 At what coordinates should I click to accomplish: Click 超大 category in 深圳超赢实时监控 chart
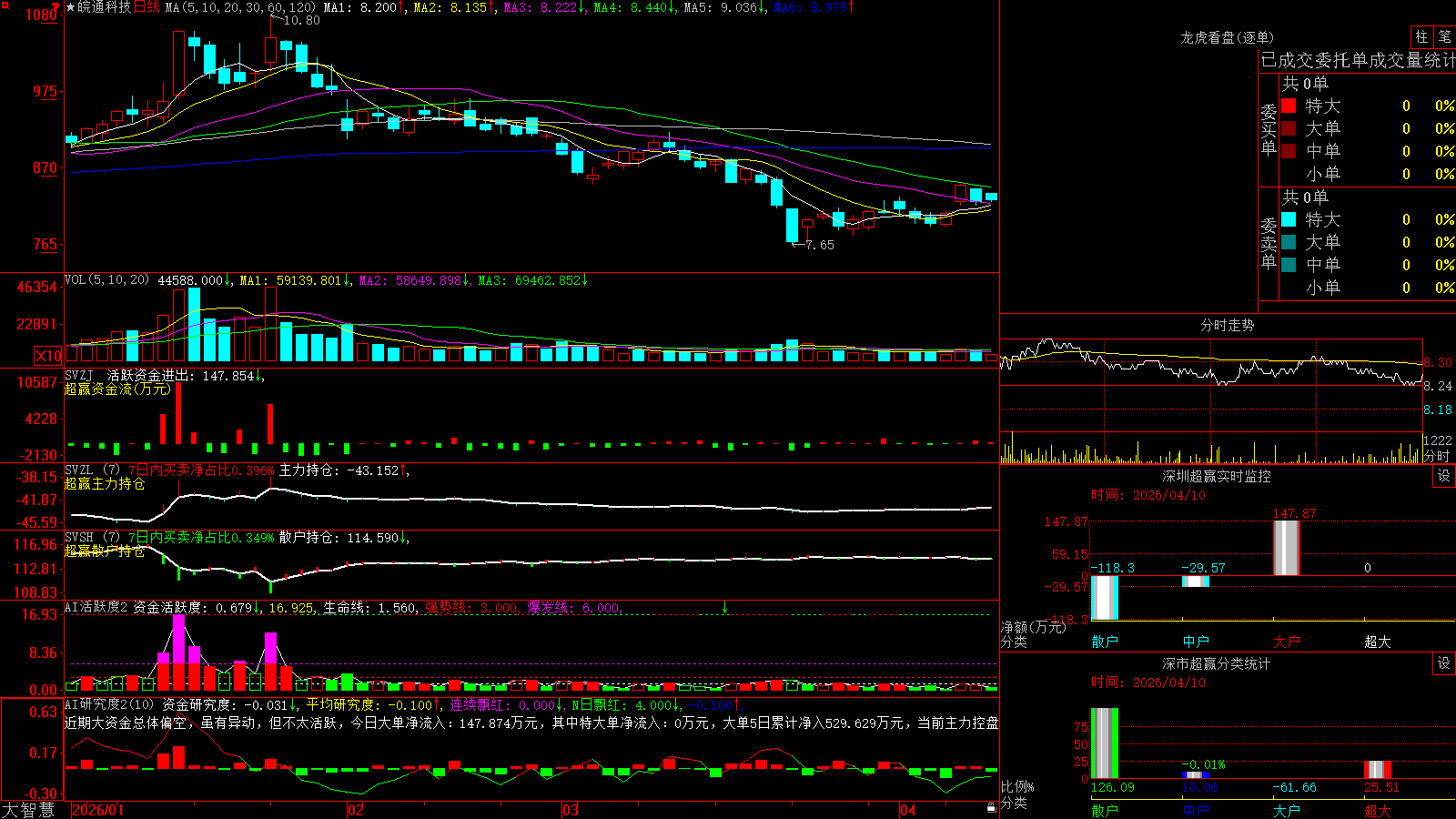(x=1378, y=642)
